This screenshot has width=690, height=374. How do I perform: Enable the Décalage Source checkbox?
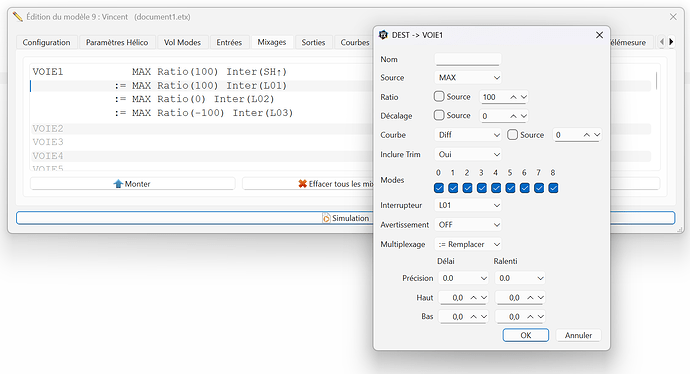(x=439, y=115)
